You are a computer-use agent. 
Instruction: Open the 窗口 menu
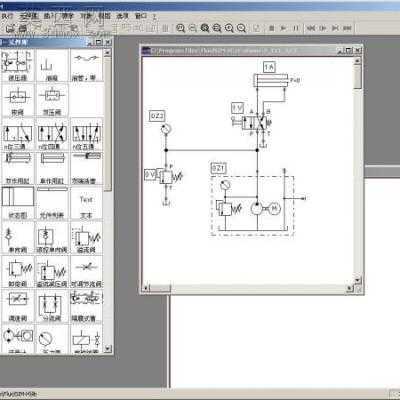tap(141, 16)
